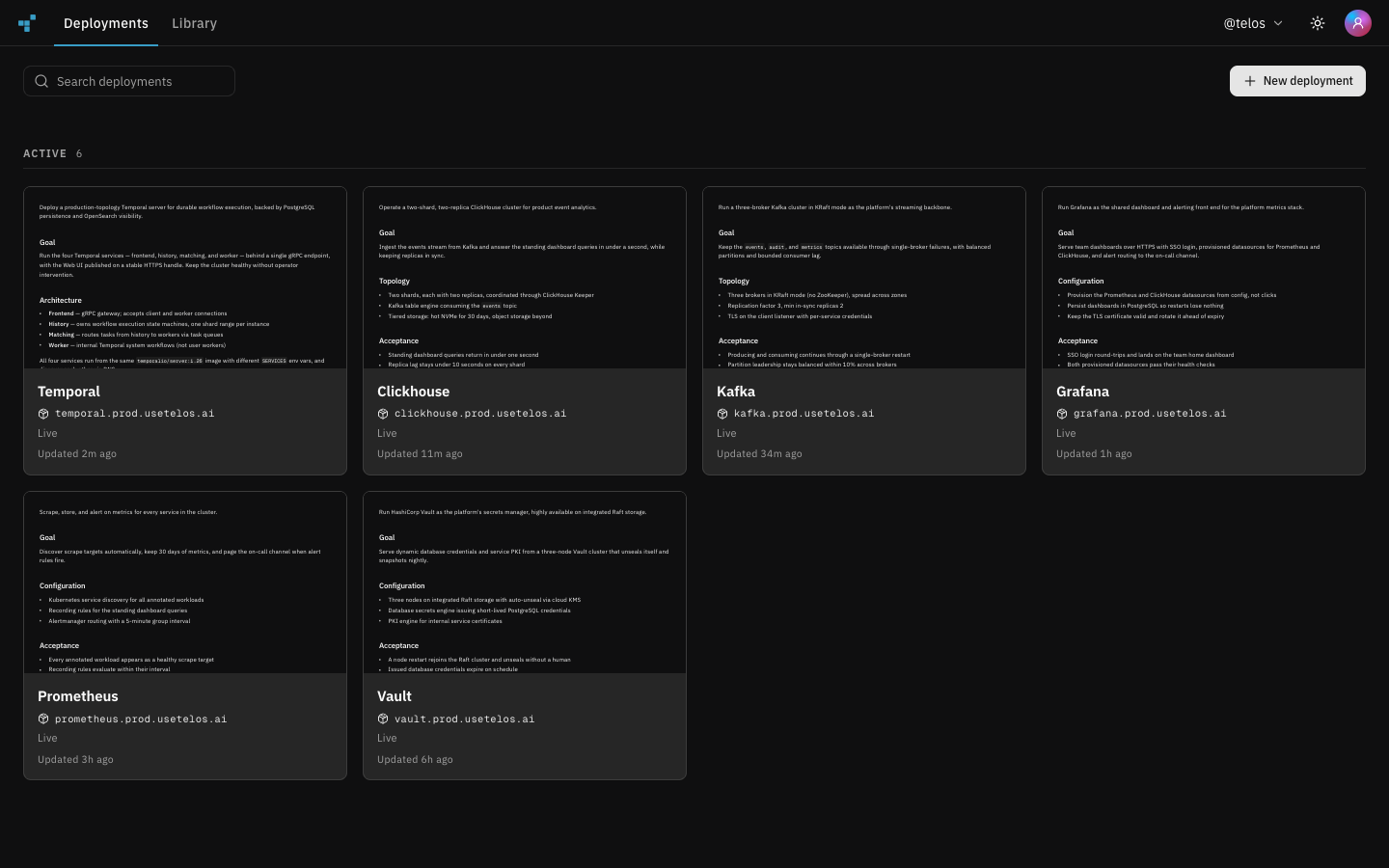Viewport: 1389px width, 868px height.
Task: Click the Live status on Temporal card
Action: point(47,434)
